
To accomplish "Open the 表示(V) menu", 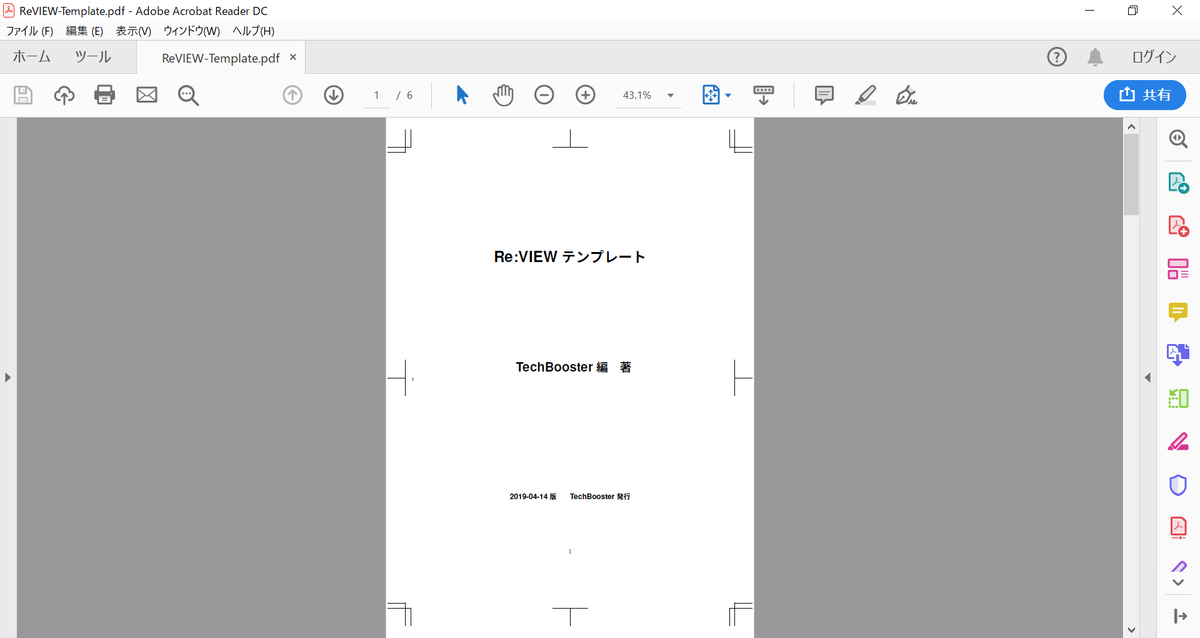I will (133, 31).
